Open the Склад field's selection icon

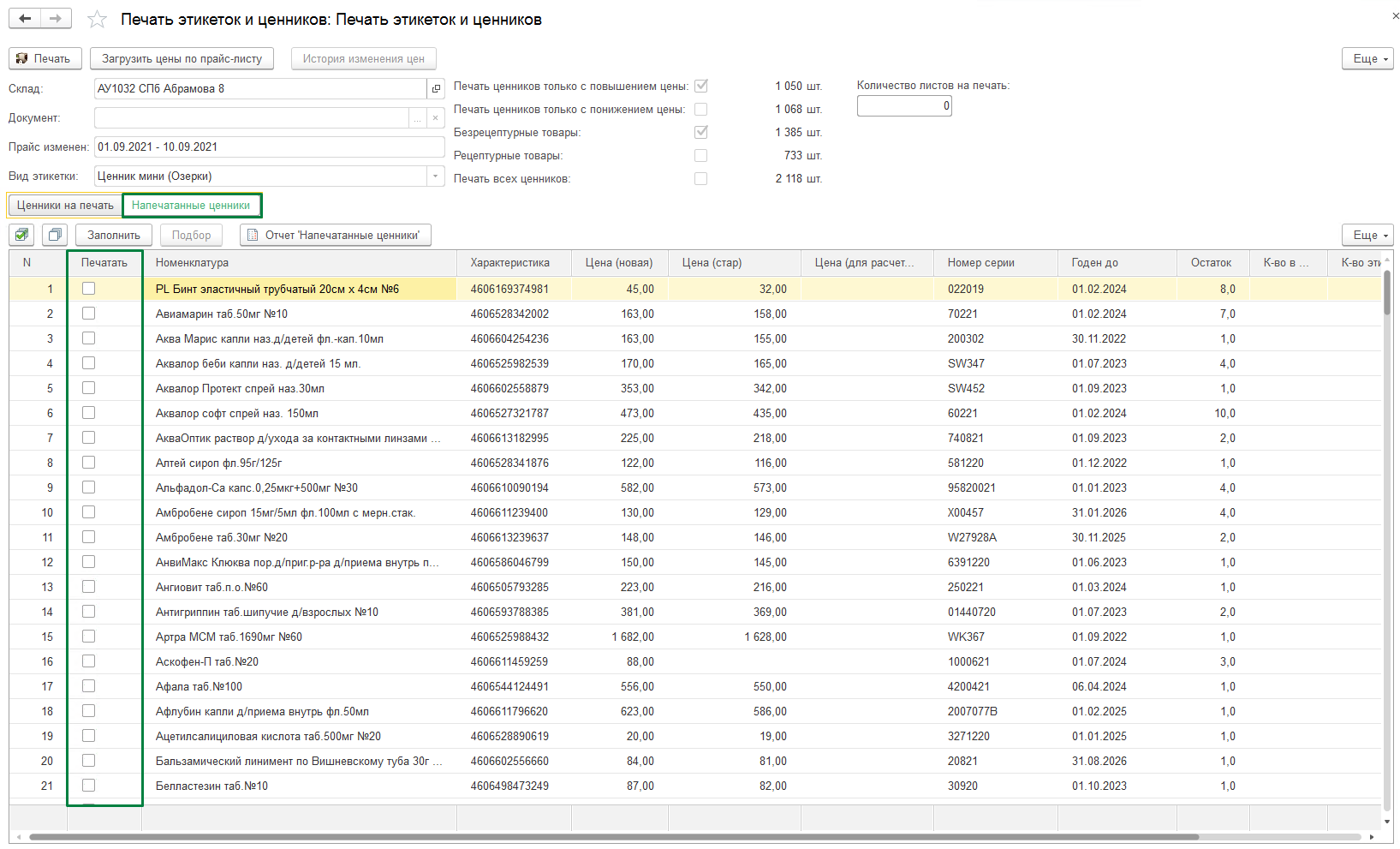(x=436, y=89)
